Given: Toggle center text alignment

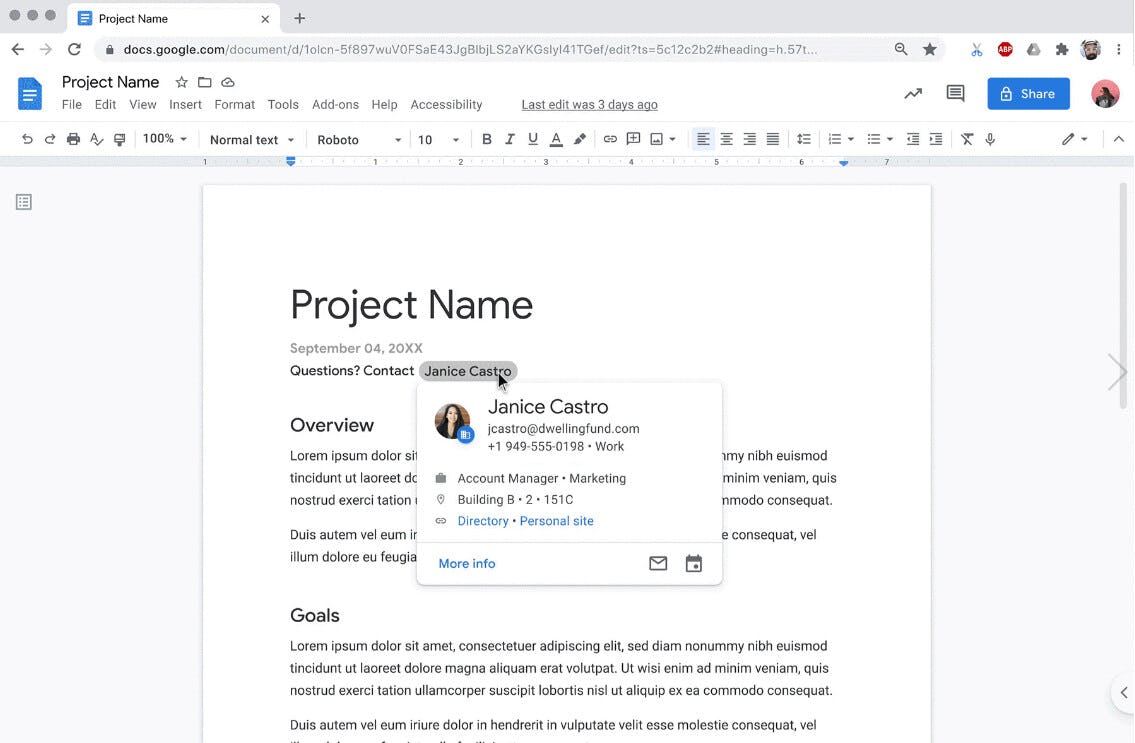Looking at the screenshot, I should coord(726,139).
